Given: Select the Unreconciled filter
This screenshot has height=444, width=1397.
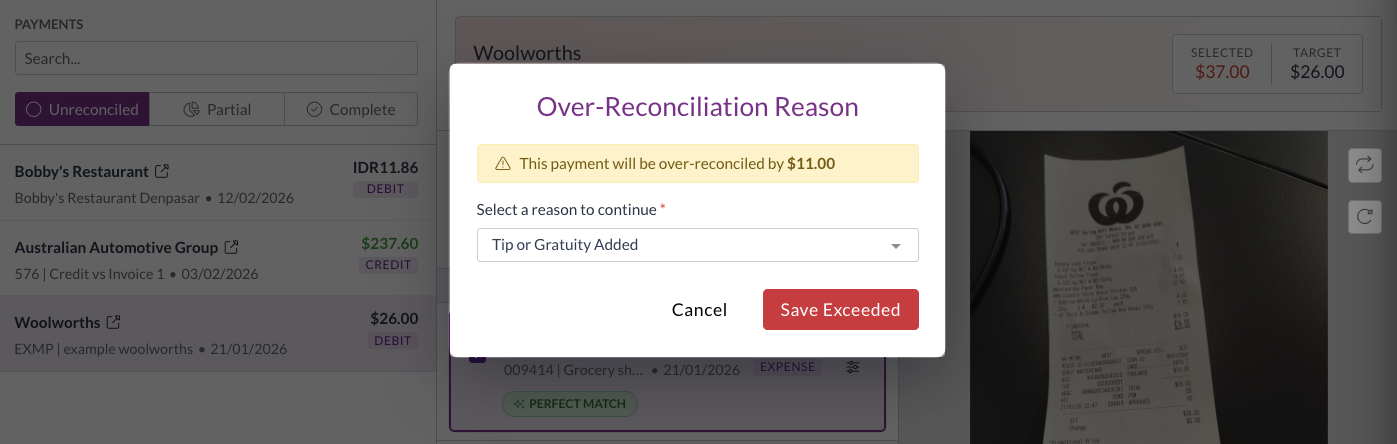Looking at the screenshot, I should [x=82, y=110].
